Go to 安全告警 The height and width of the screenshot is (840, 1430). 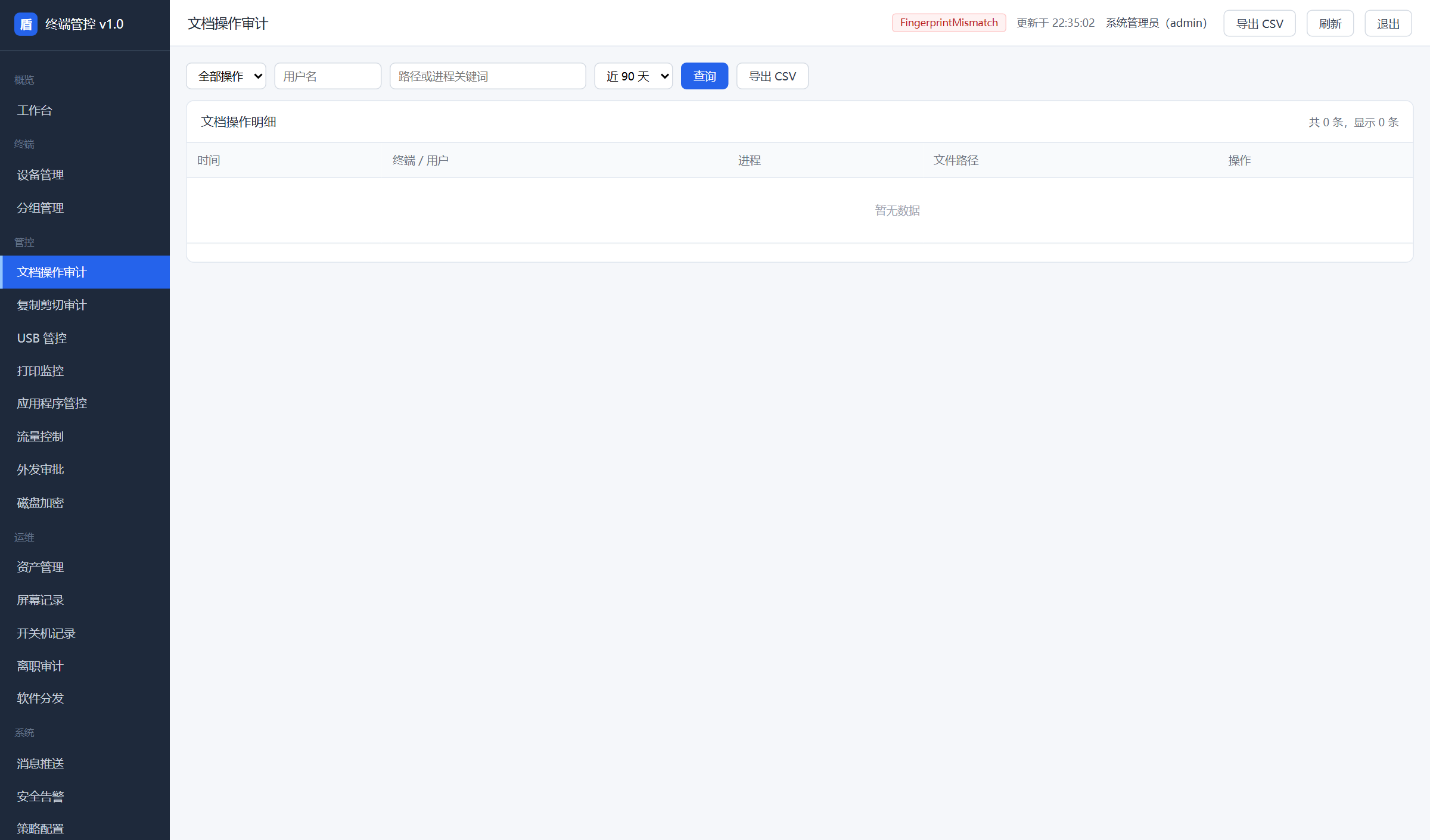(85, 797)
